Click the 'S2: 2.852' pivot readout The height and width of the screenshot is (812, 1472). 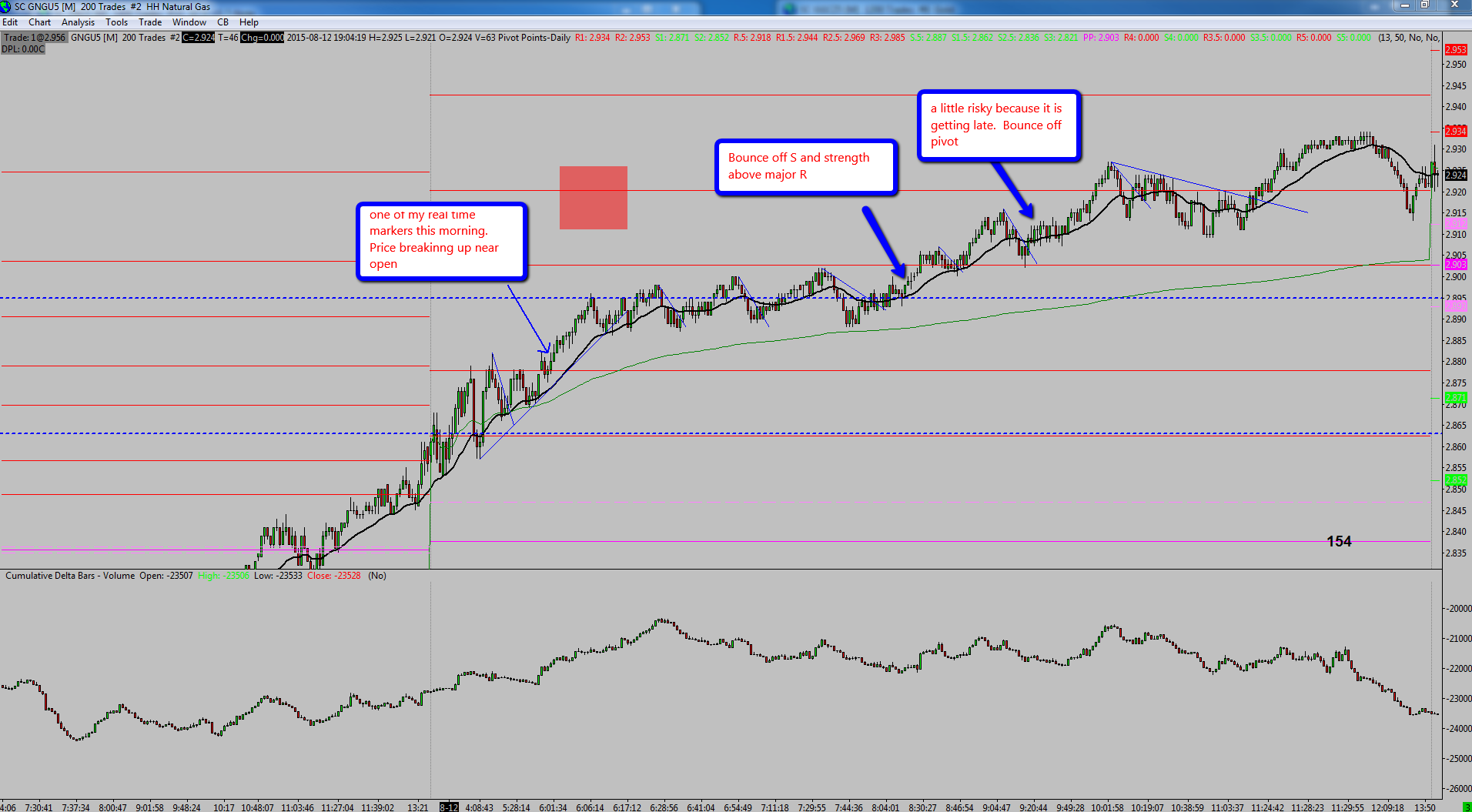pos(712,38)
